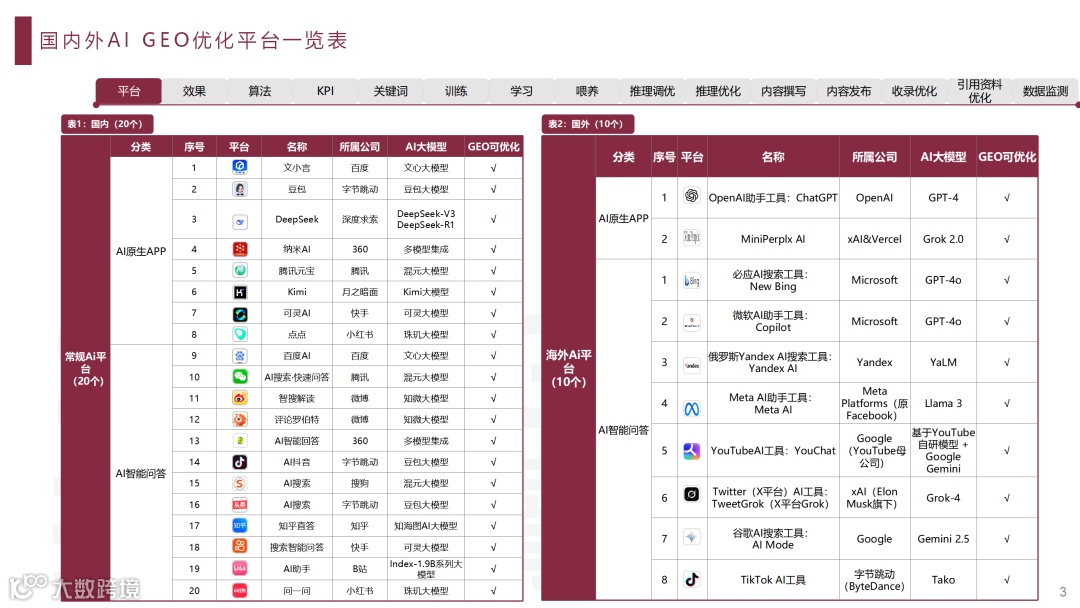
Task: Open the 引用资料优化 tab
Action: tap(979, 91)
